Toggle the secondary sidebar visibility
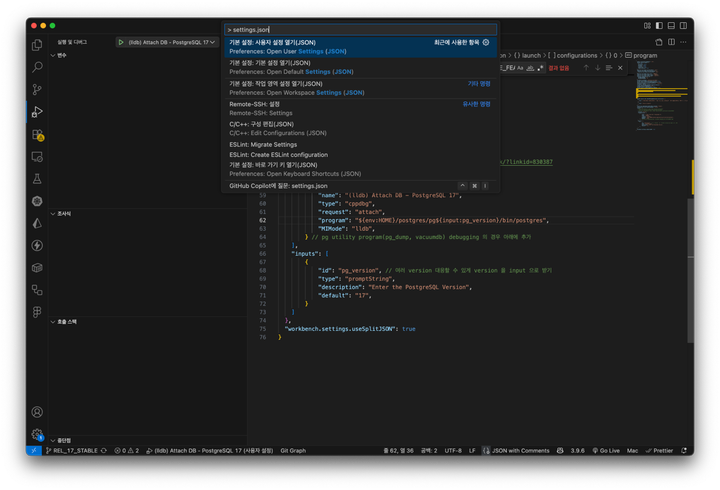720x490 pixels. (684, 26)
